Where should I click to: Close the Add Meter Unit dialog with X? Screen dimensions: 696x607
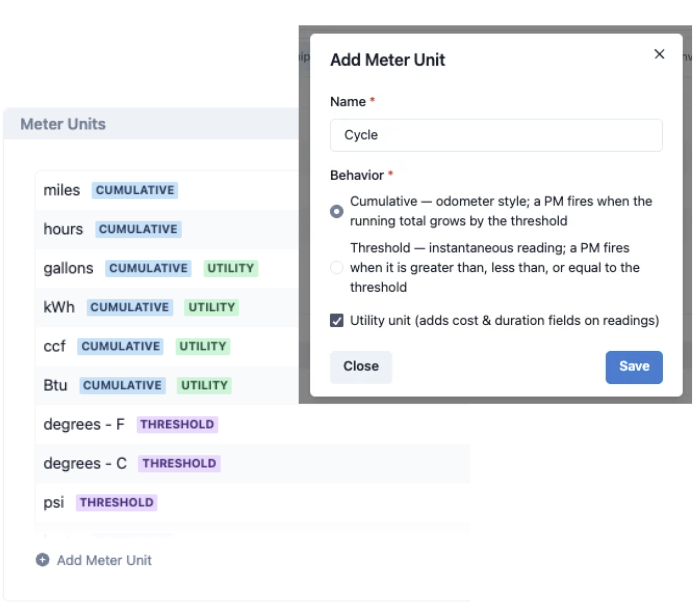[x=659, y=54]
